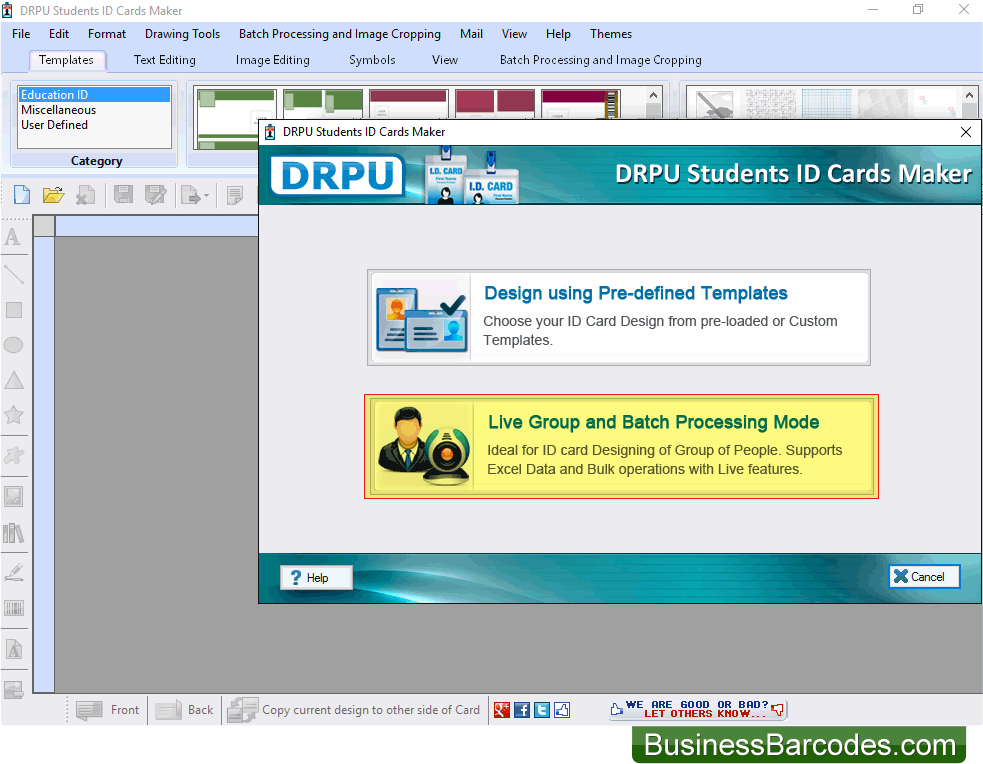Click the Save floppy disk icon
The width and height of the screenshot is (983, 764).
click(123, 195)
